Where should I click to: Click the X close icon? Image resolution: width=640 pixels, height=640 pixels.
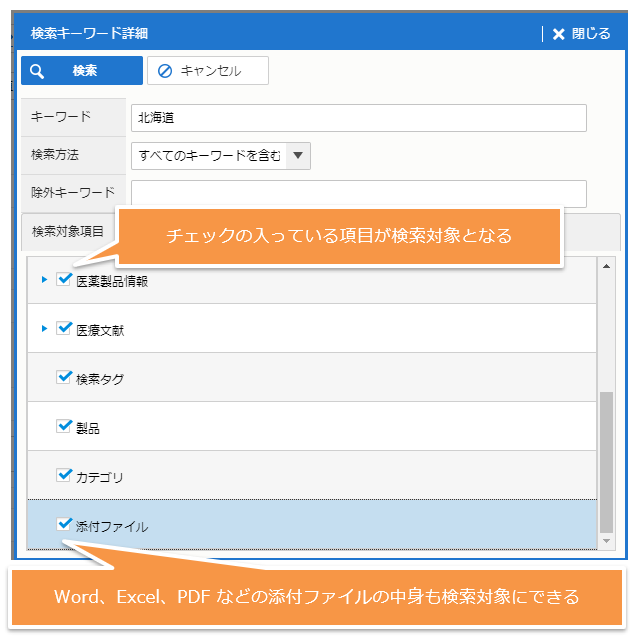point(559,34)
